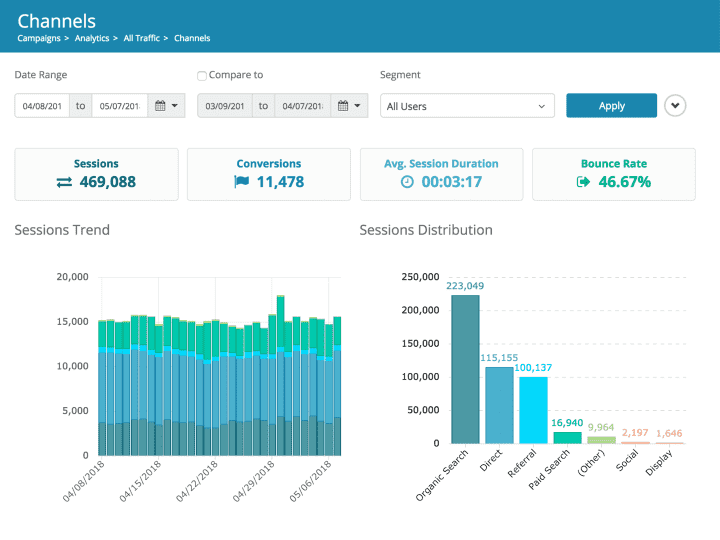Select the Conversions metric card
The height and width of the screenshot is (540, 720).
pos(269,173)
